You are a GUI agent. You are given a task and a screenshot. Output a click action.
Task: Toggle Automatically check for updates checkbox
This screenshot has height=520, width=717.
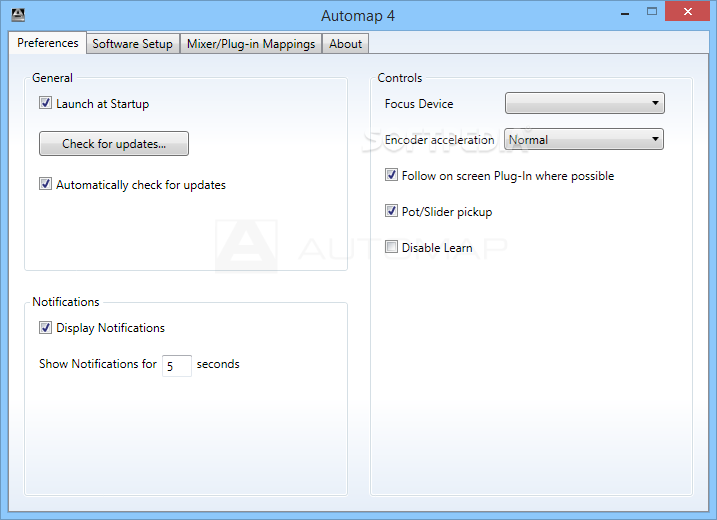[45, 184]
